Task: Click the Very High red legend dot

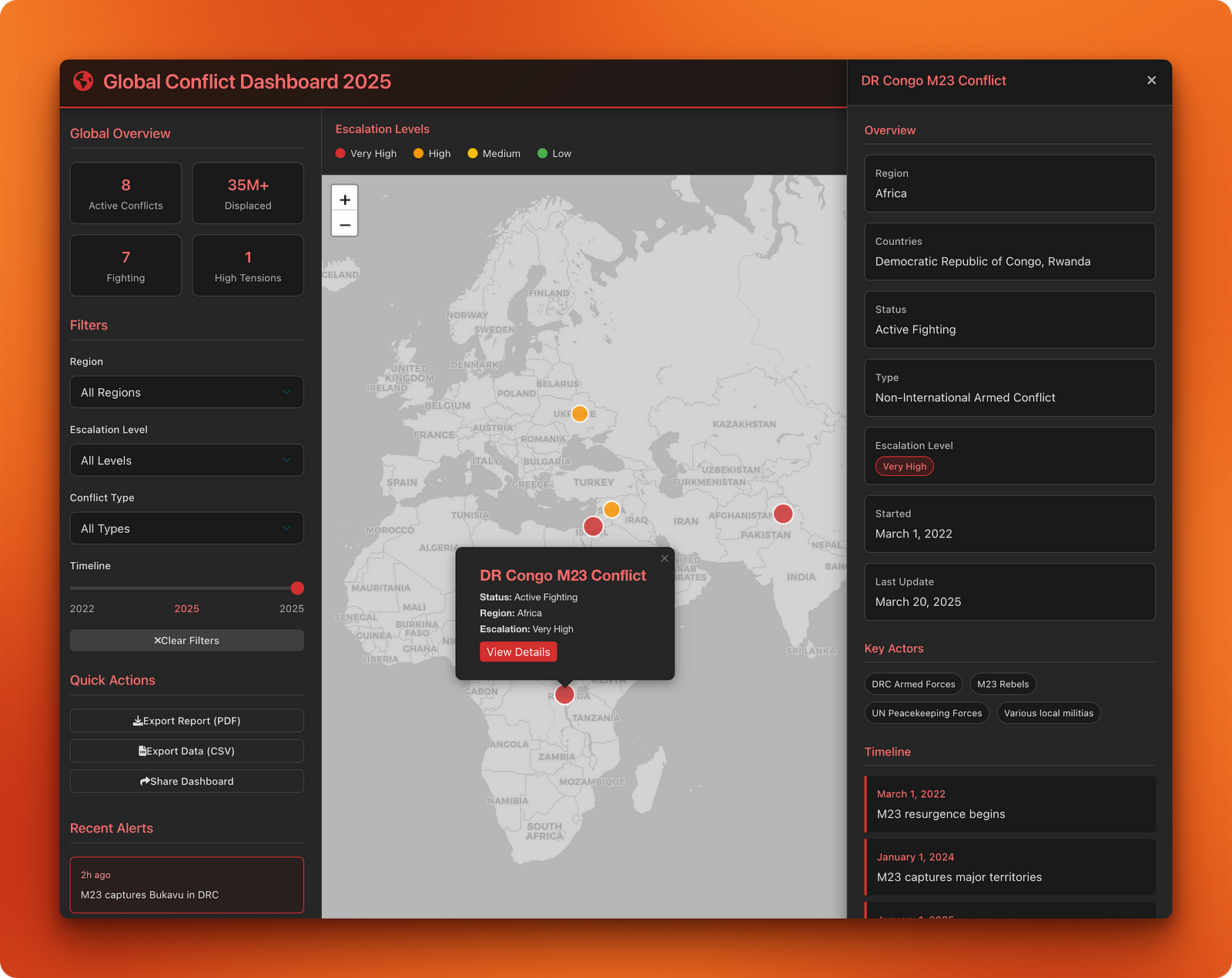Action: coord(340,153)
